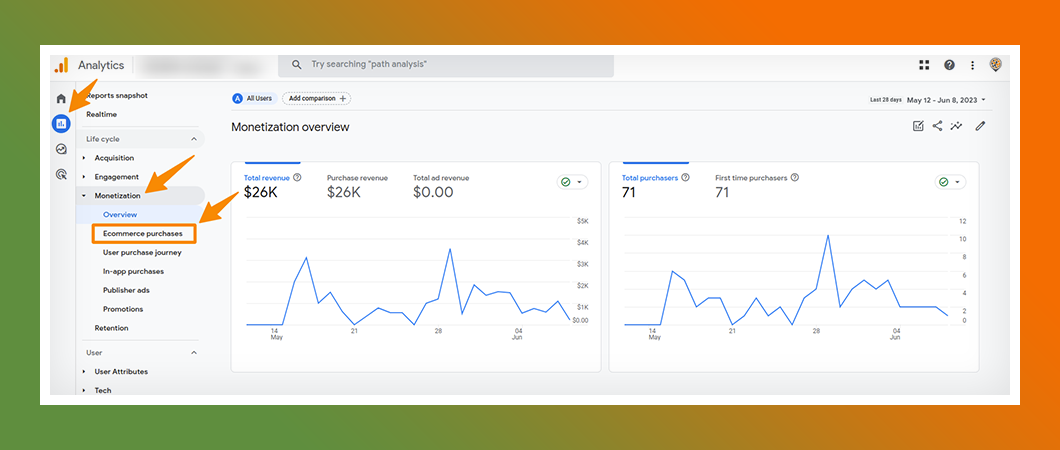The image size is (1060, 450).
Task: Collapse the Life cycle section
Action: [x=193, y=139]
